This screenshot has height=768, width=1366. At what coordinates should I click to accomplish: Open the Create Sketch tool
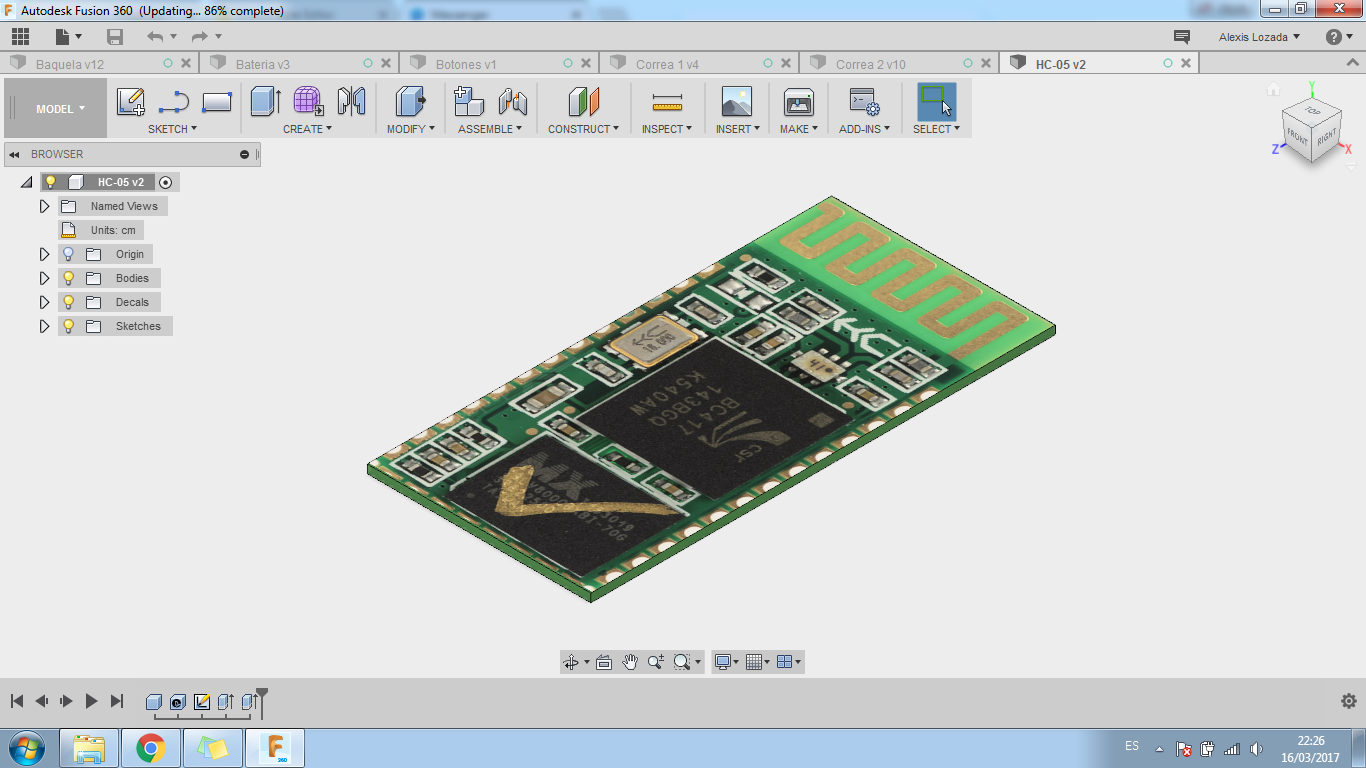(x=129, y=100)
